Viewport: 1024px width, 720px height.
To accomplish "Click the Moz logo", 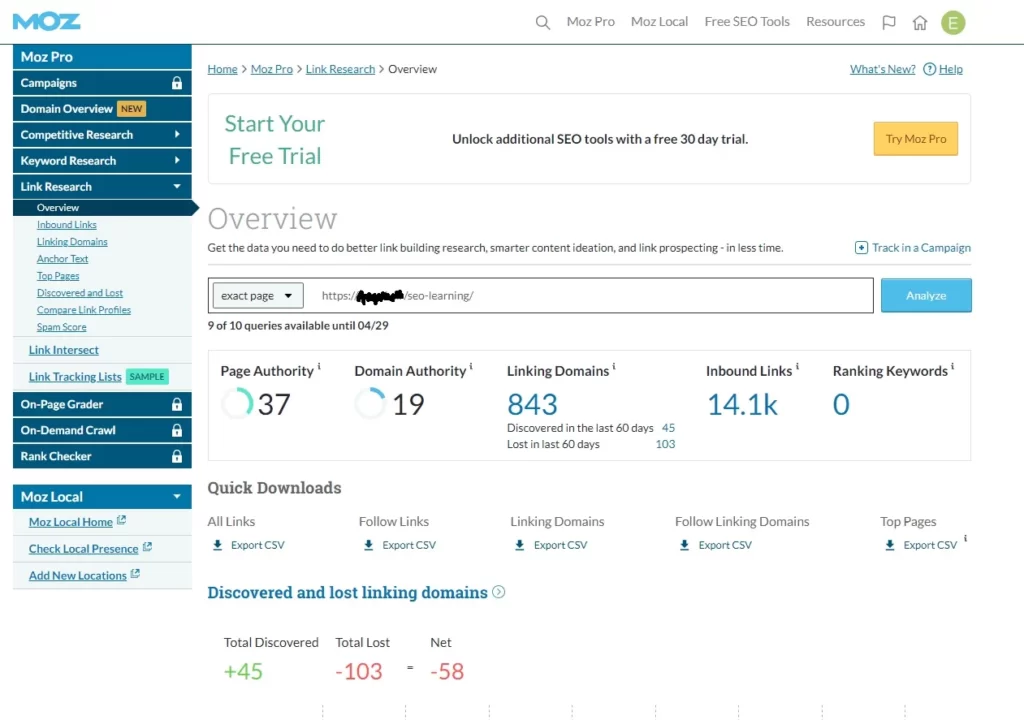I will [46, 22].
